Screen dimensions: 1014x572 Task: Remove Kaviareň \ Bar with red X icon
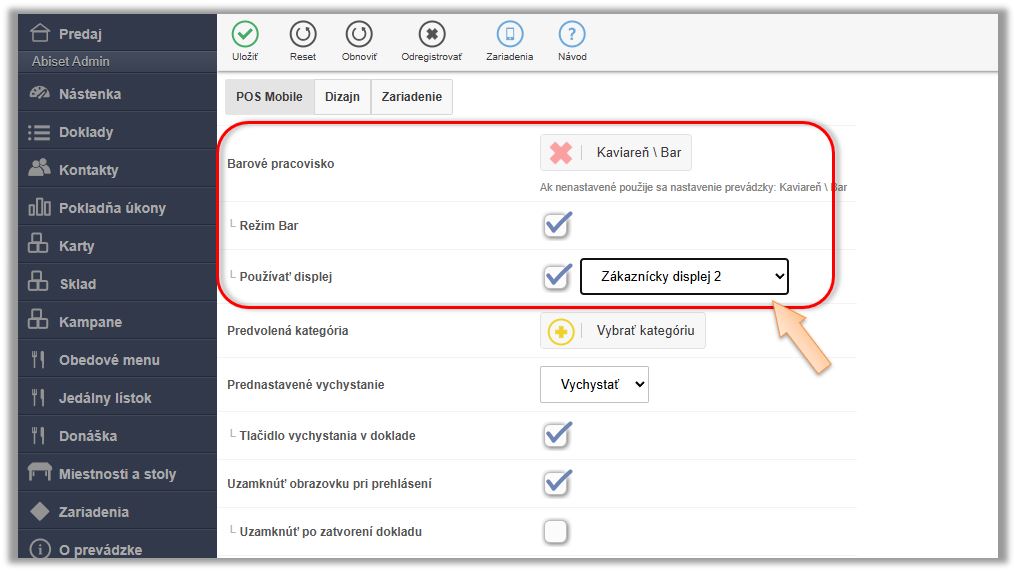[561, 153]
